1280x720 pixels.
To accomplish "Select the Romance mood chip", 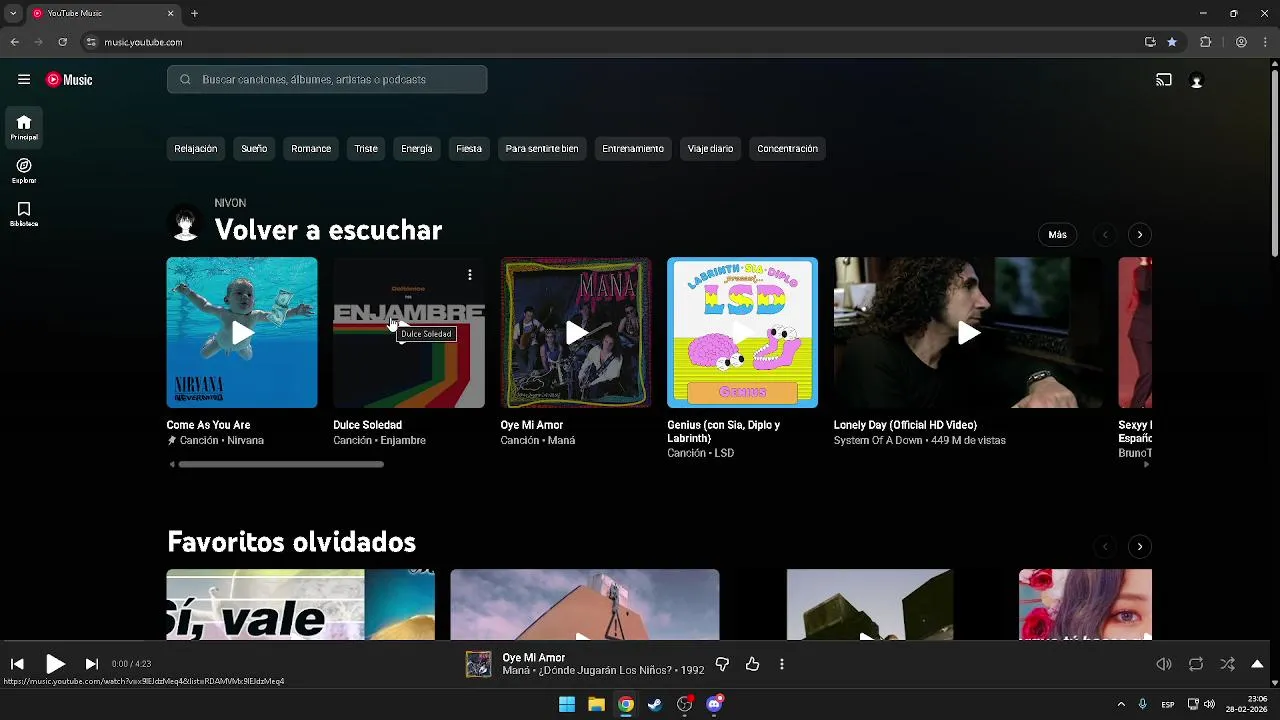I will point(311,149).
